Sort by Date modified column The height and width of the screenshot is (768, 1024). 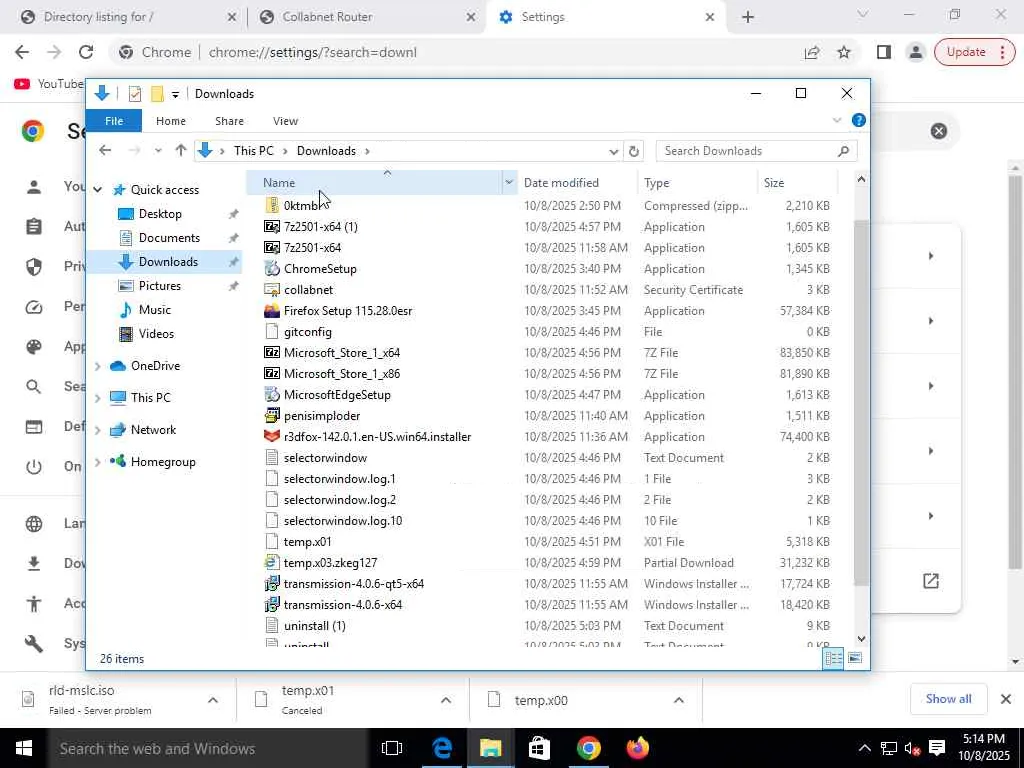(561, 183)
